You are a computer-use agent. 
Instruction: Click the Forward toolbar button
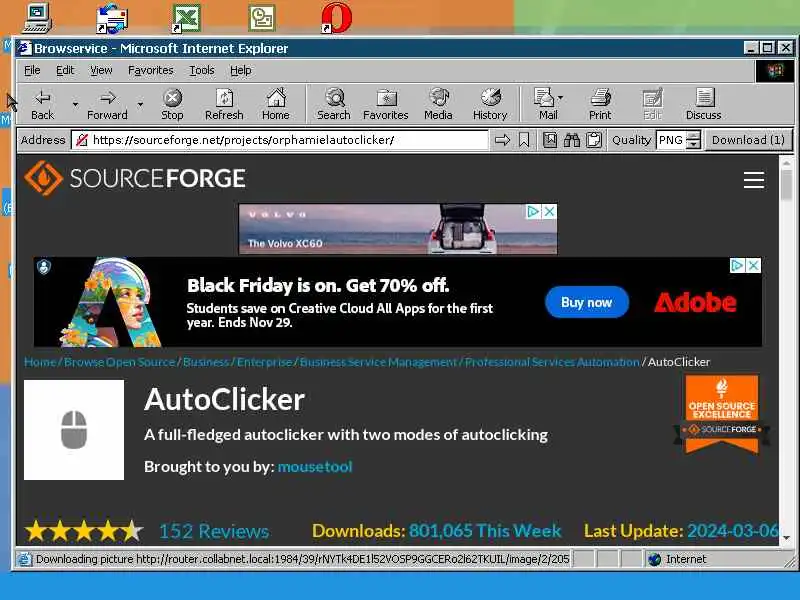(107, 105)
